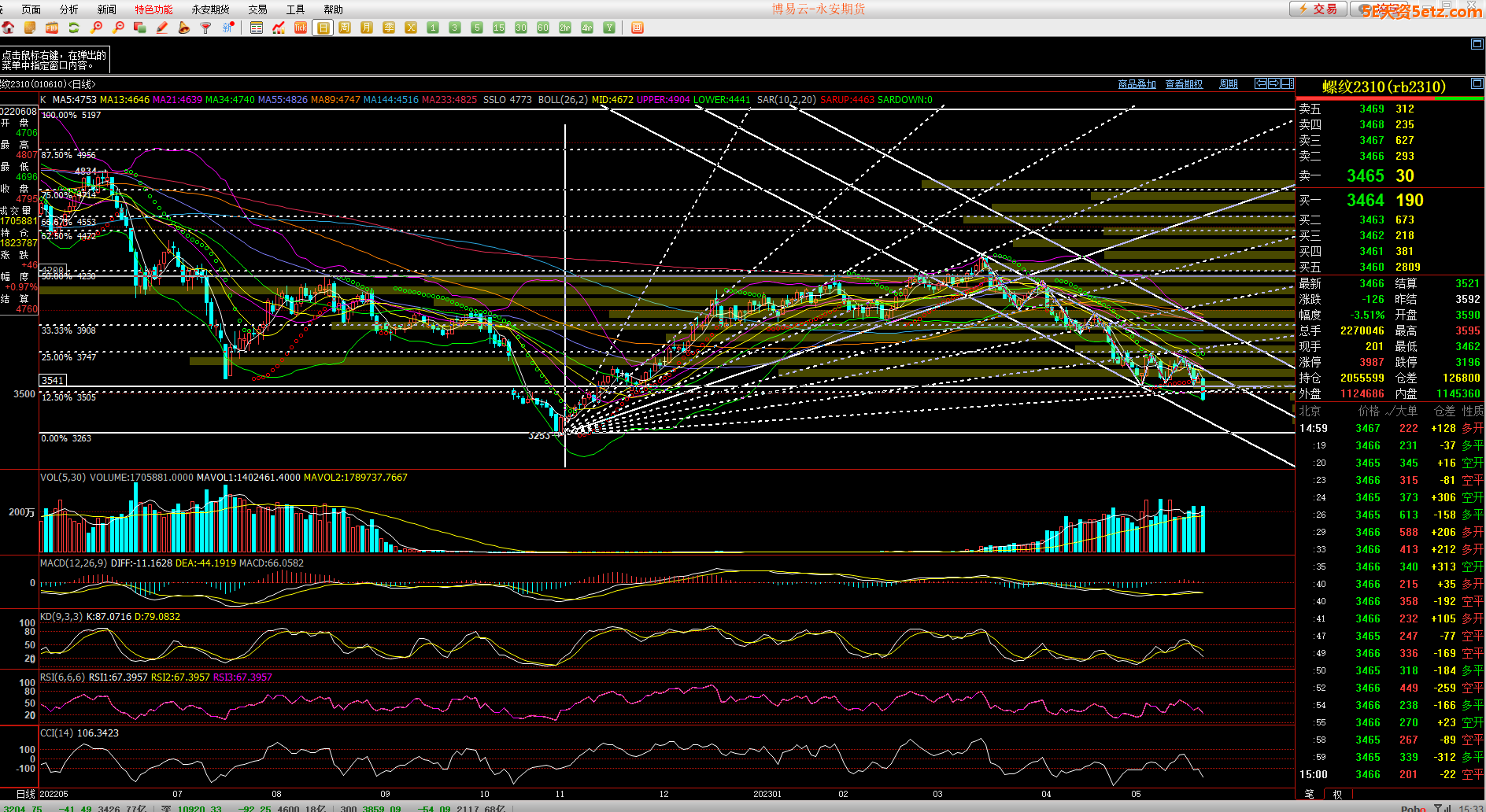Toggle the side panel layout button
The image size is (1486, 812).
point(1288,83)
